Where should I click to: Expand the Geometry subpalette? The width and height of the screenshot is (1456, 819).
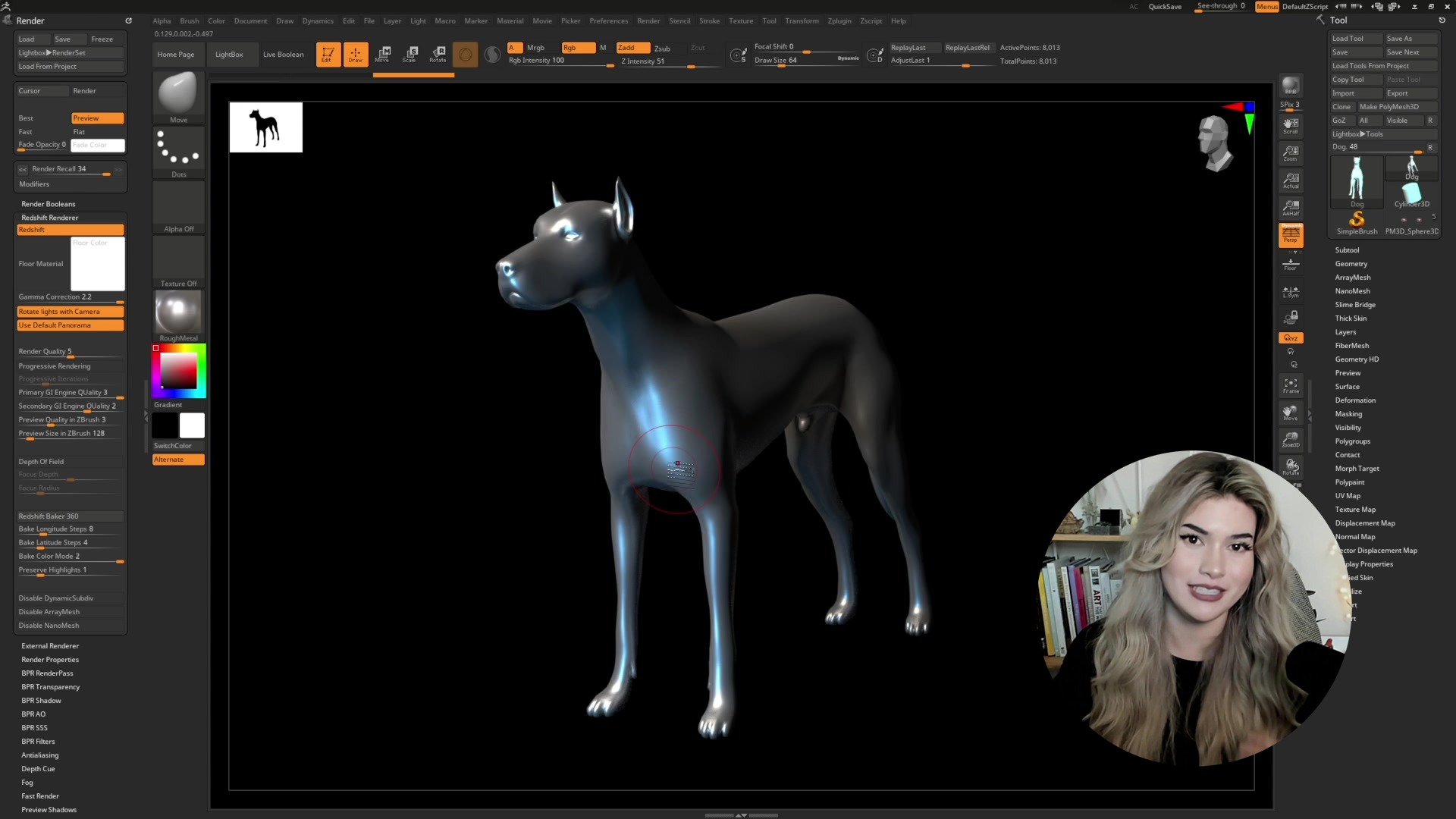point(1351,264)
